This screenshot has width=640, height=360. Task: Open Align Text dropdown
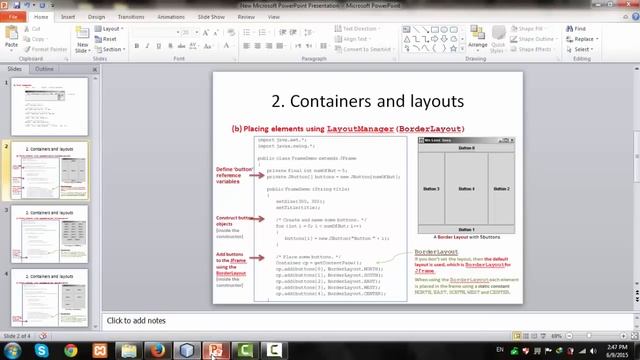[353, 39]
